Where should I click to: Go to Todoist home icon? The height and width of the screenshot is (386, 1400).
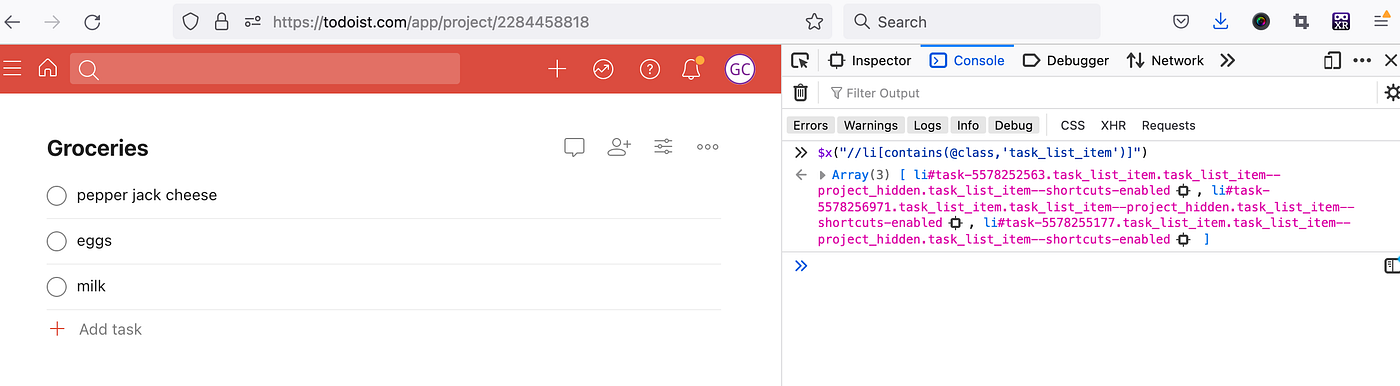tap(47, 68)
